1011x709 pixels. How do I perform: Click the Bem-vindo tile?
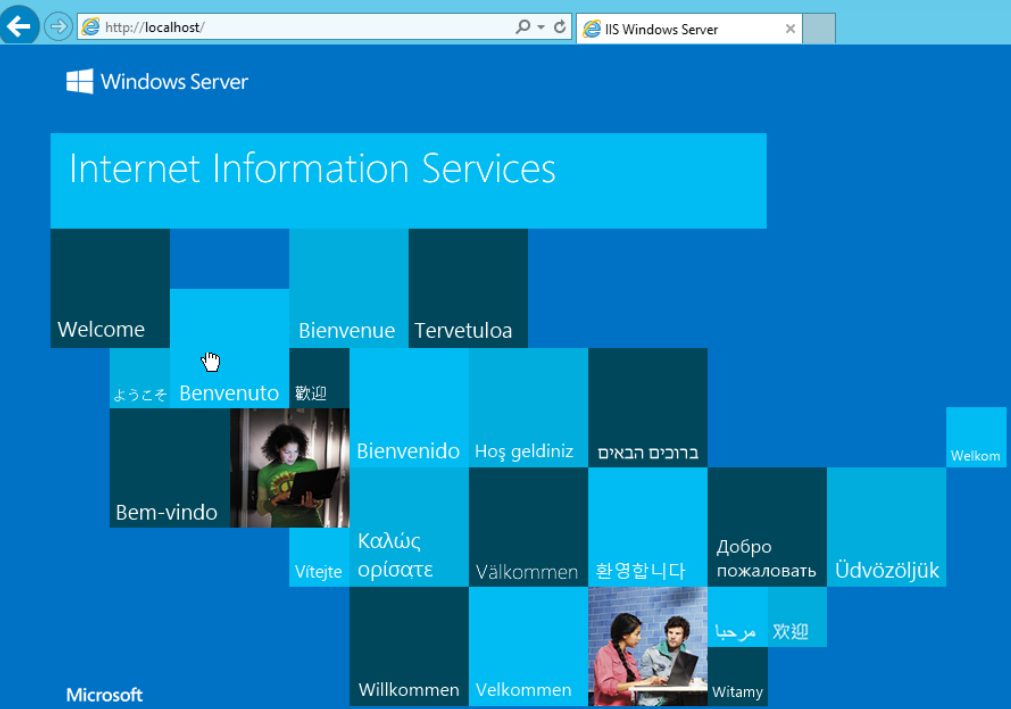coord(170,468)
